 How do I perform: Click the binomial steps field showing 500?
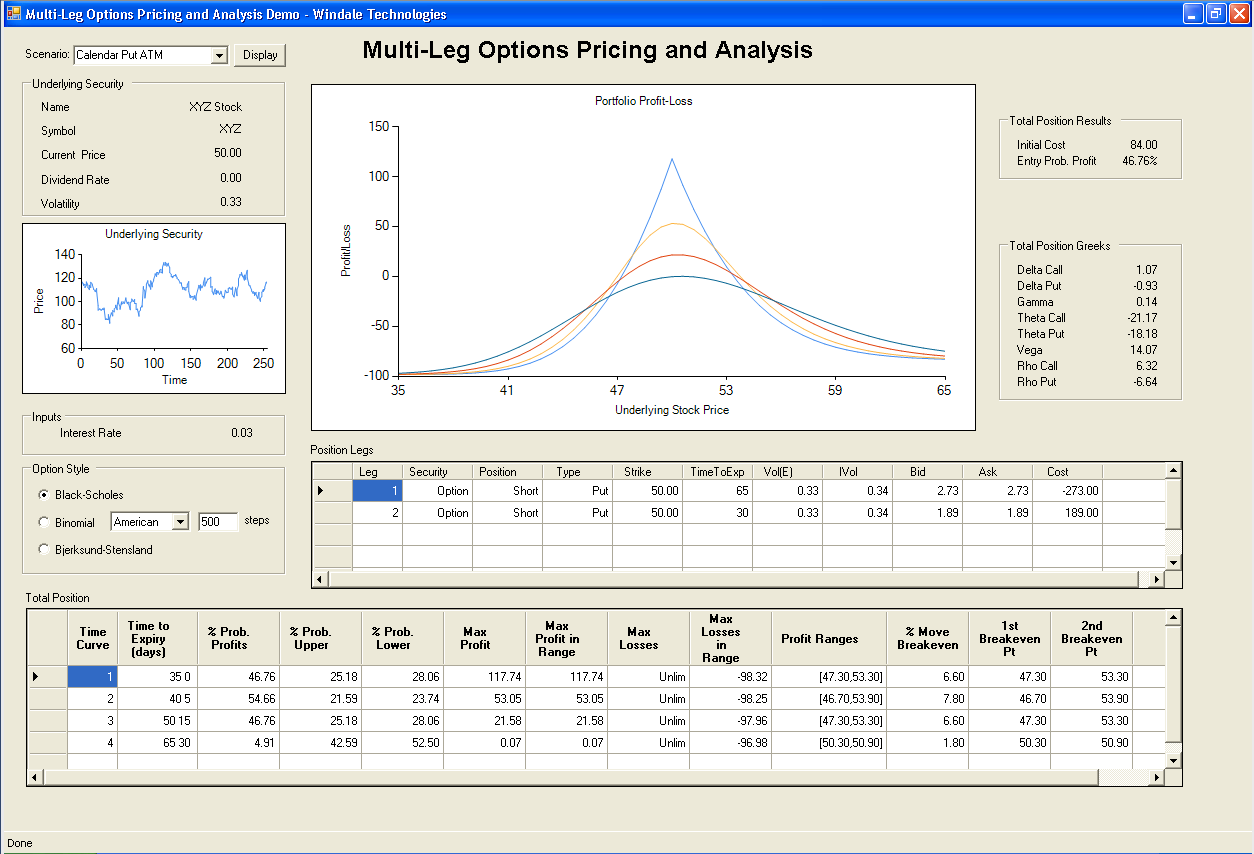[218, 522]
